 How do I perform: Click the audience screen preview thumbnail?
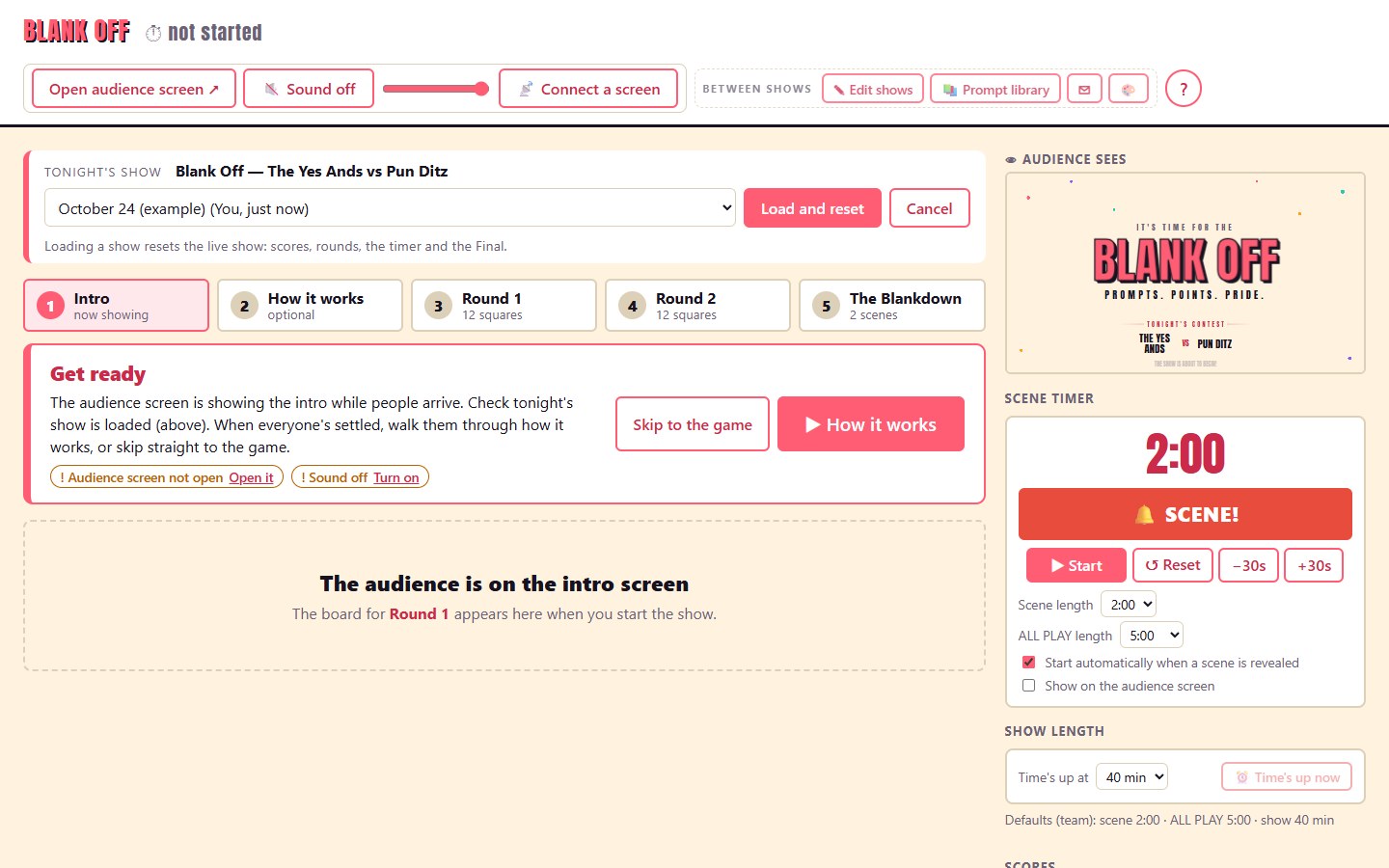pyautogui.click(x=1185, y=273)
